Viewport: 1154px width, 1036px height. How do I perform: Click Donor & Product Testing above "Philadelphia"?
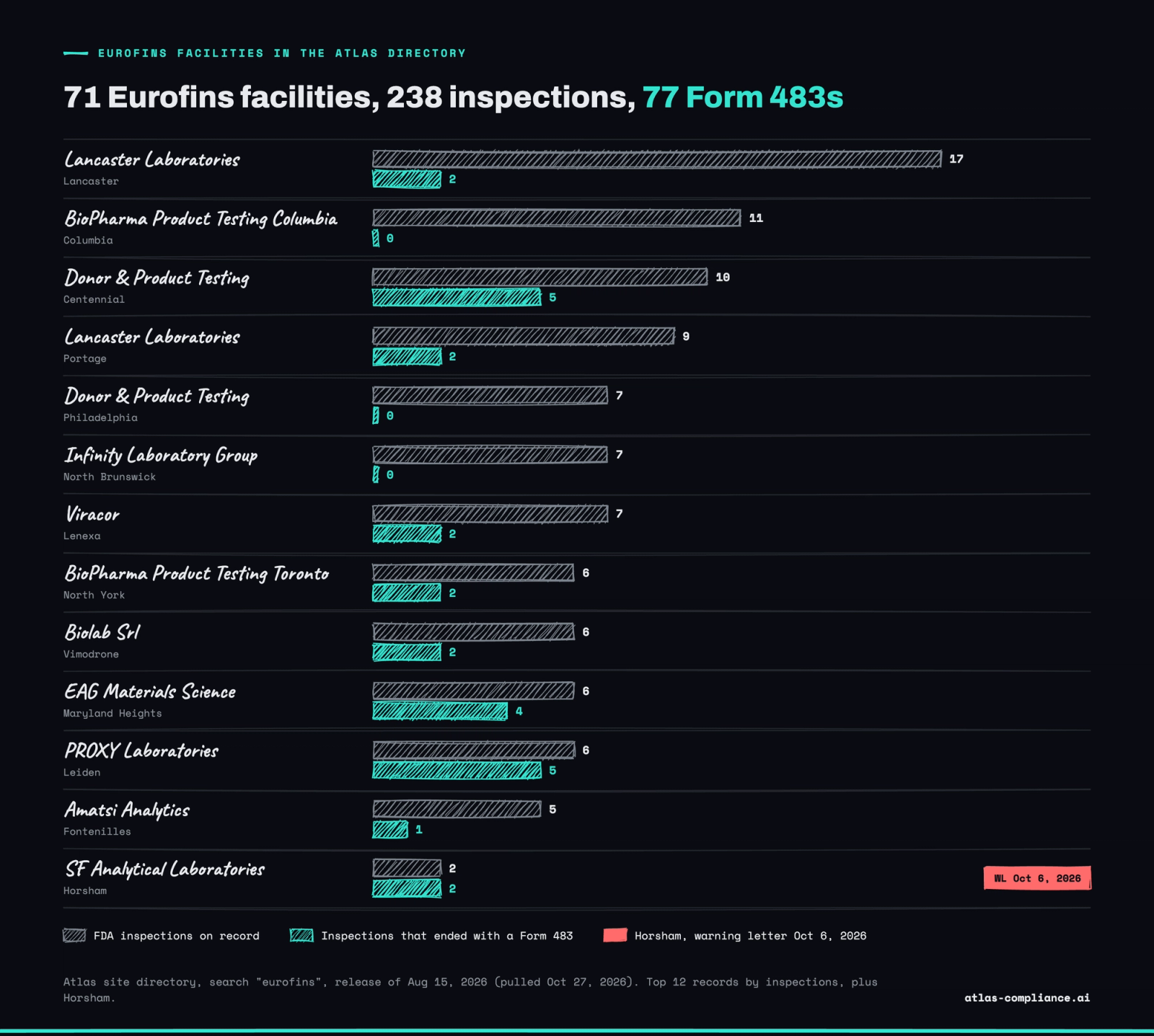coord(157,396)
